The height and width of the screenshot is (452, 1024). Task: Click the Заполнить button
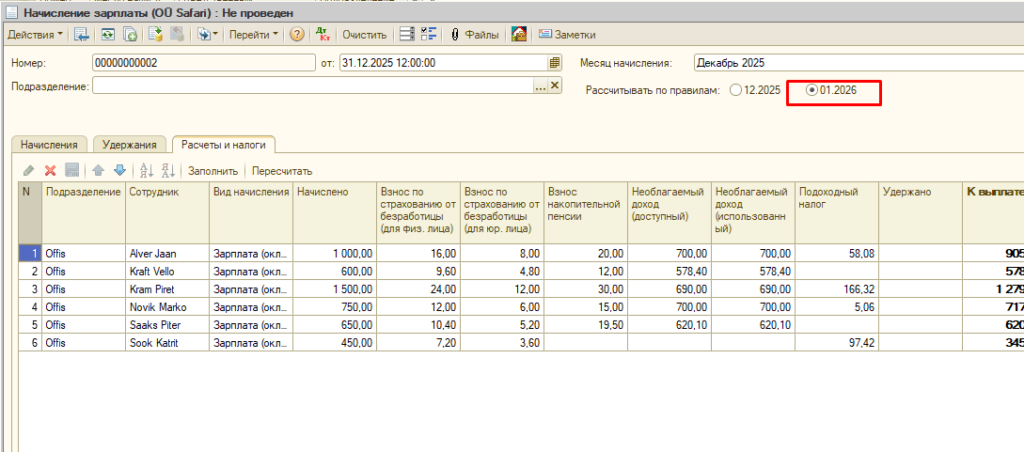click(213, 171)
